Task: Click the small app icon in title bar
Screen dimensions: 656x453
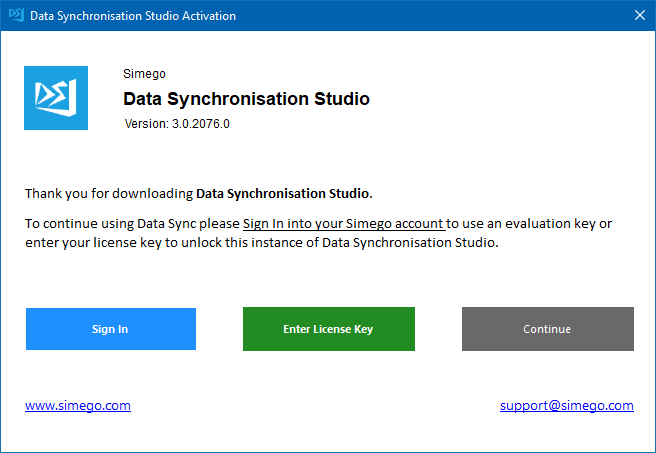Action: click(16, 15)
